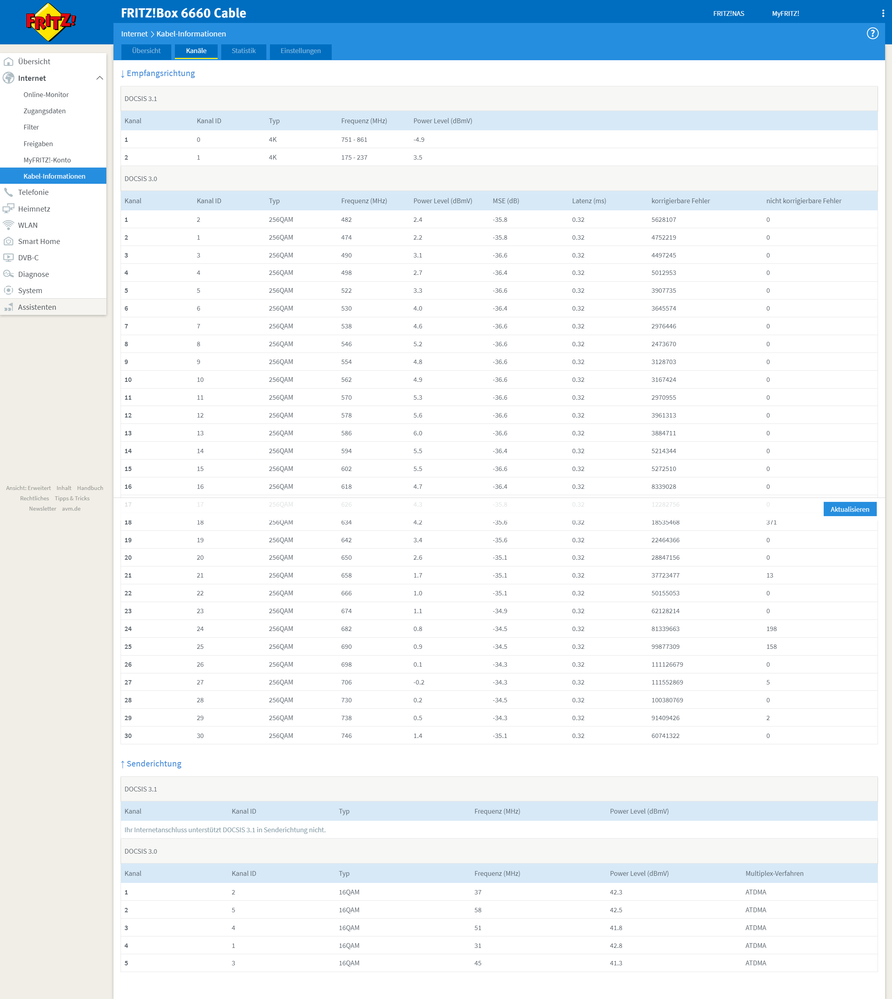Image resolution: width=892 pixels, height=999 pixels.
Task: Click the Aktualisieren button
Action: (850, 509)
